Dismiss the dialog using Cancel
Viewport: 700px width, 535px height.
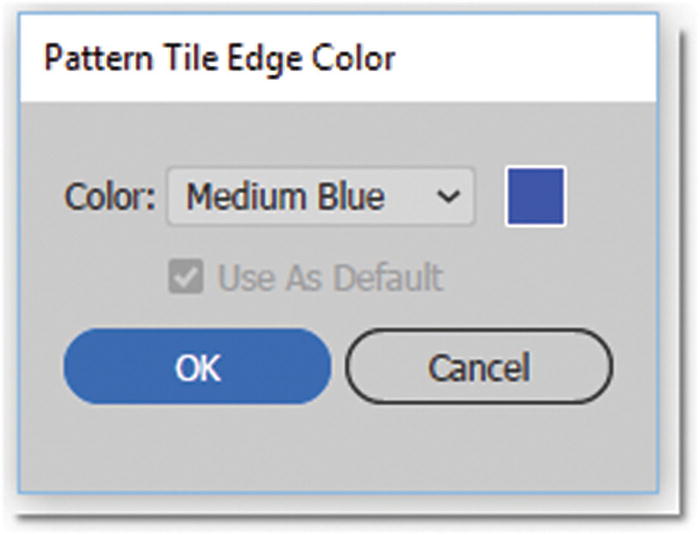pyautogui.click(x=478, y=367)
